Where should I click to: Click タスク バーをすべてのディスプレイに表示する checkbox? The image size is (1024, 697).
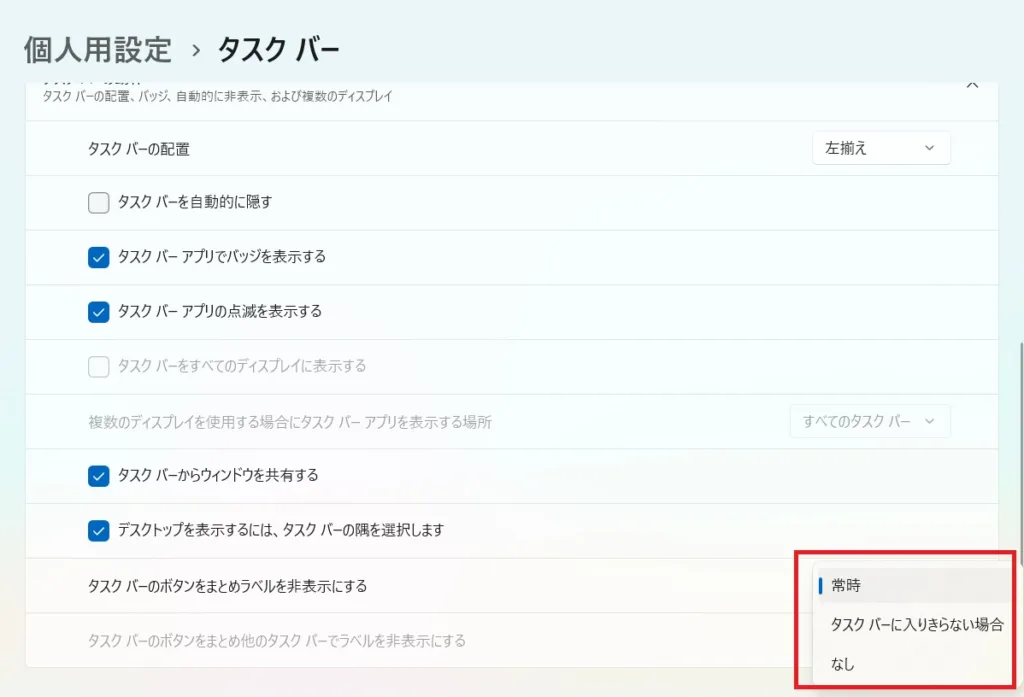(98, 366)
